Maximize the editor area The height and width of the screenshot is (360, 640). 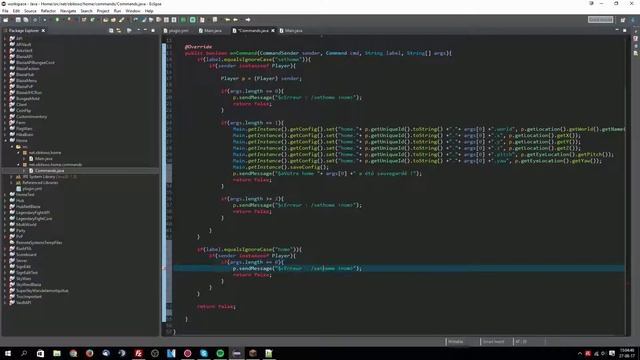pos(624,30)
